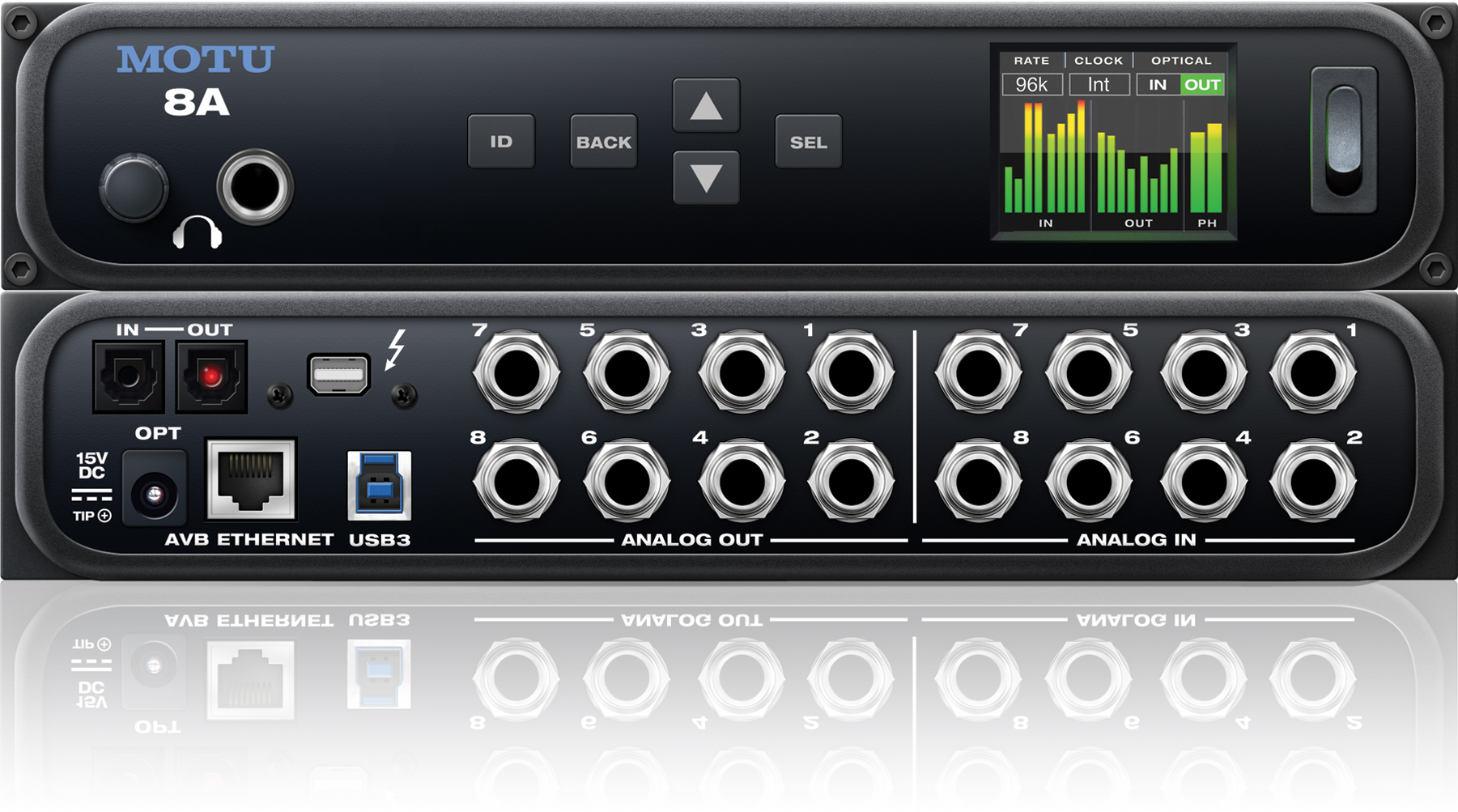Toggle the green optical OUT indicator
The image size is (1458, 812).
pyautogui.click(x=1202, y=85)
